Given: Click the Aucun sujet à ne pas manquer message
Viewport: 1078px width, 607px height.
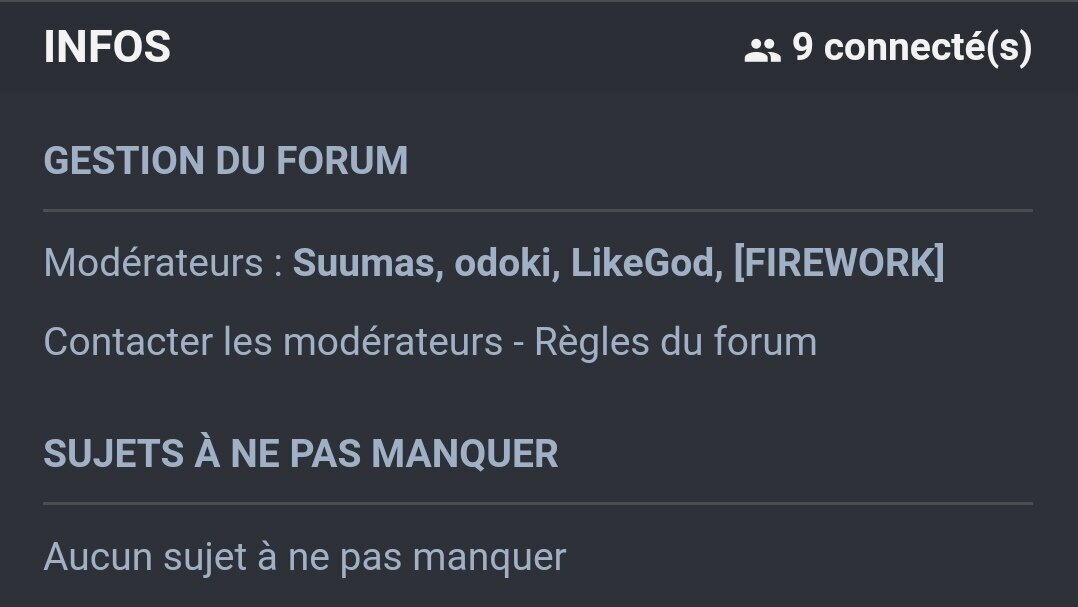Looking at the screenshot, I should click(x=305, y=557).
